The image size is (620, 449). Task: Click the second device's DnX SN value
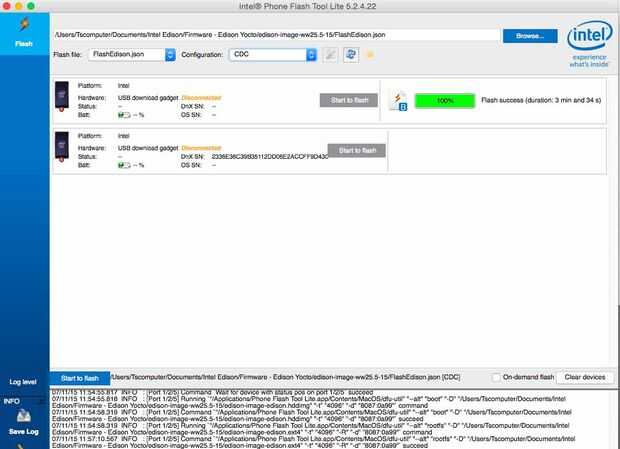pyautogui.click(x=270, y=157)
